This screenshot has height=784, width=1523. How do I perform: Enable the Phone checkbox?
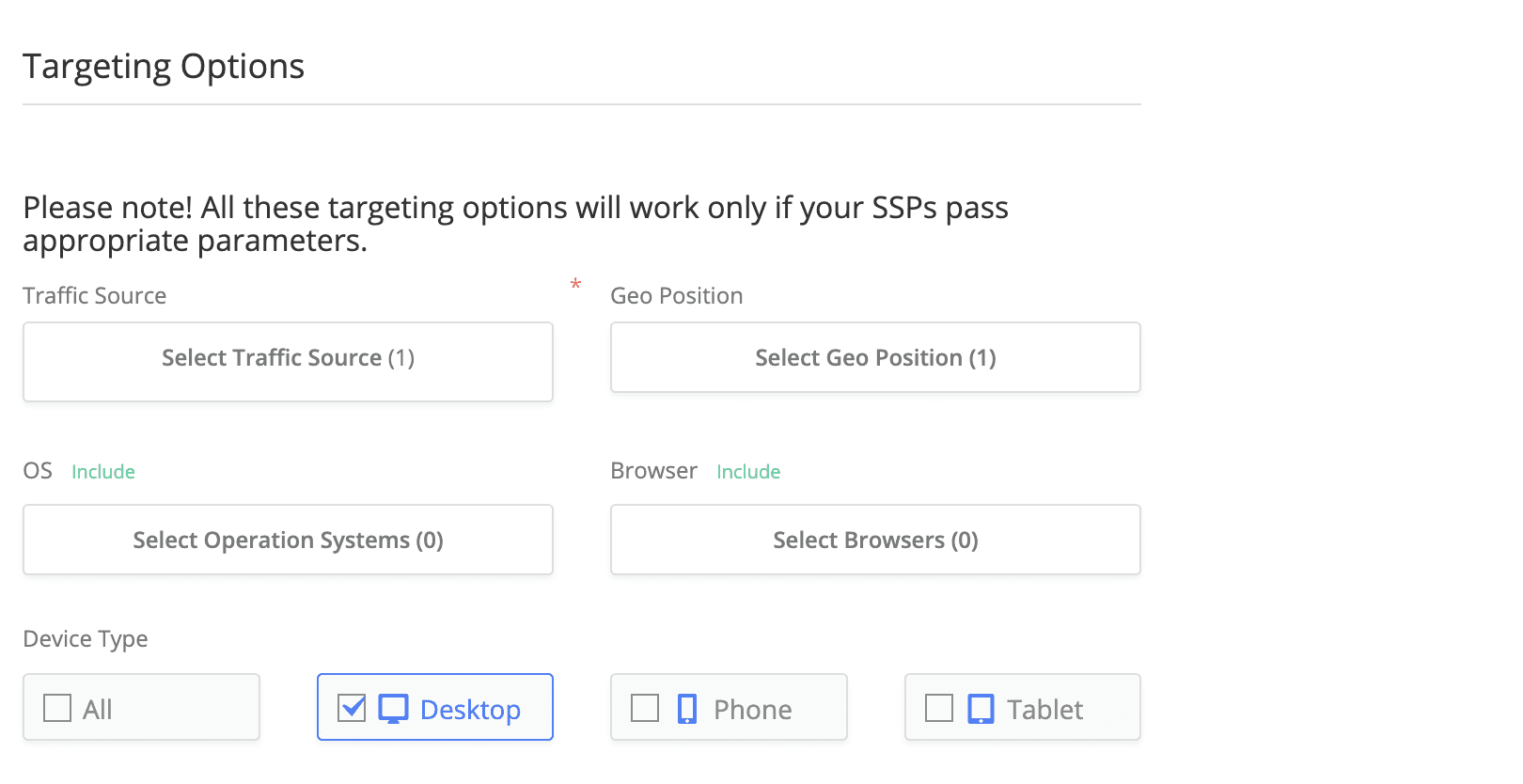645,708
